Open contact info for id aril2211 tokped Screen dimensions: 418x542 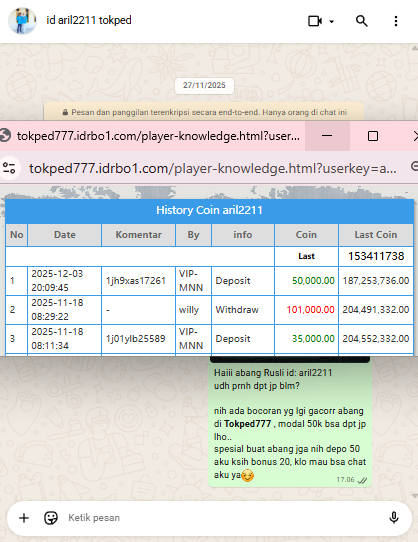click(89, 20)
